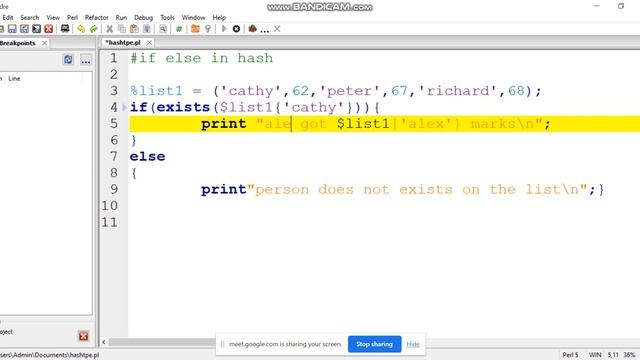
Task: Open the Window menu
Action: (x=193, y=18)
